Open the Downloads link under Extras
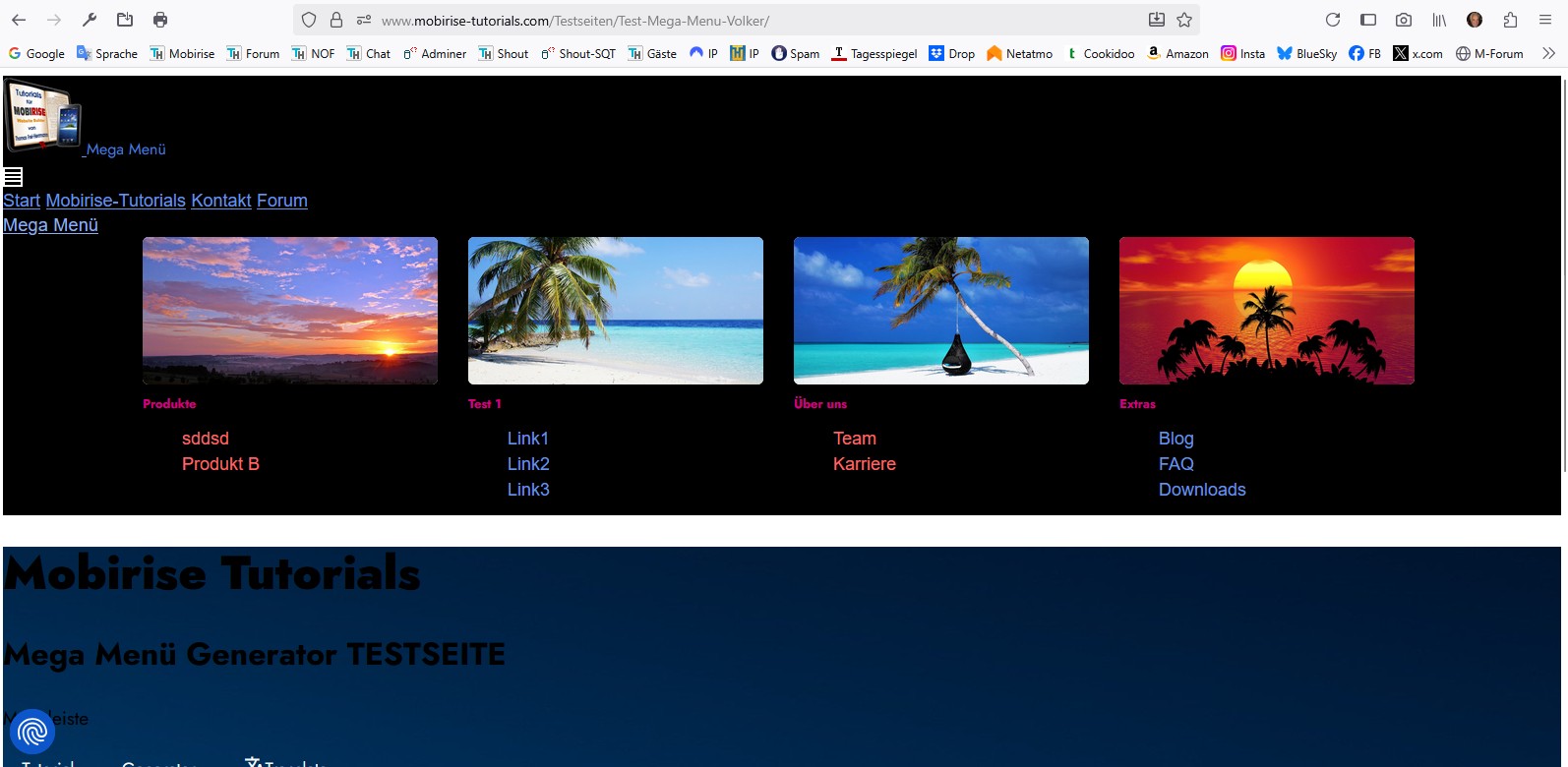This screenshot has height=767, width=1568. pyautogui.click(x=1202, y=490)
